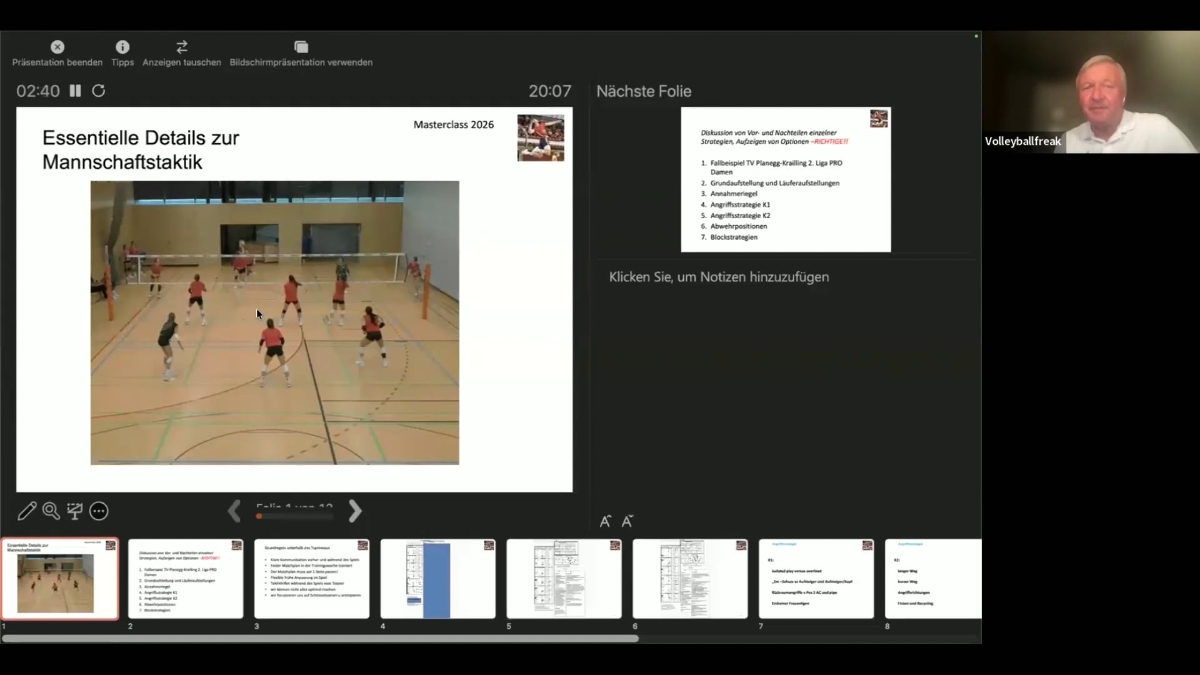Increase the notes font size
This screenshot has height=675, width=1200.
click(x=605, y=521)
